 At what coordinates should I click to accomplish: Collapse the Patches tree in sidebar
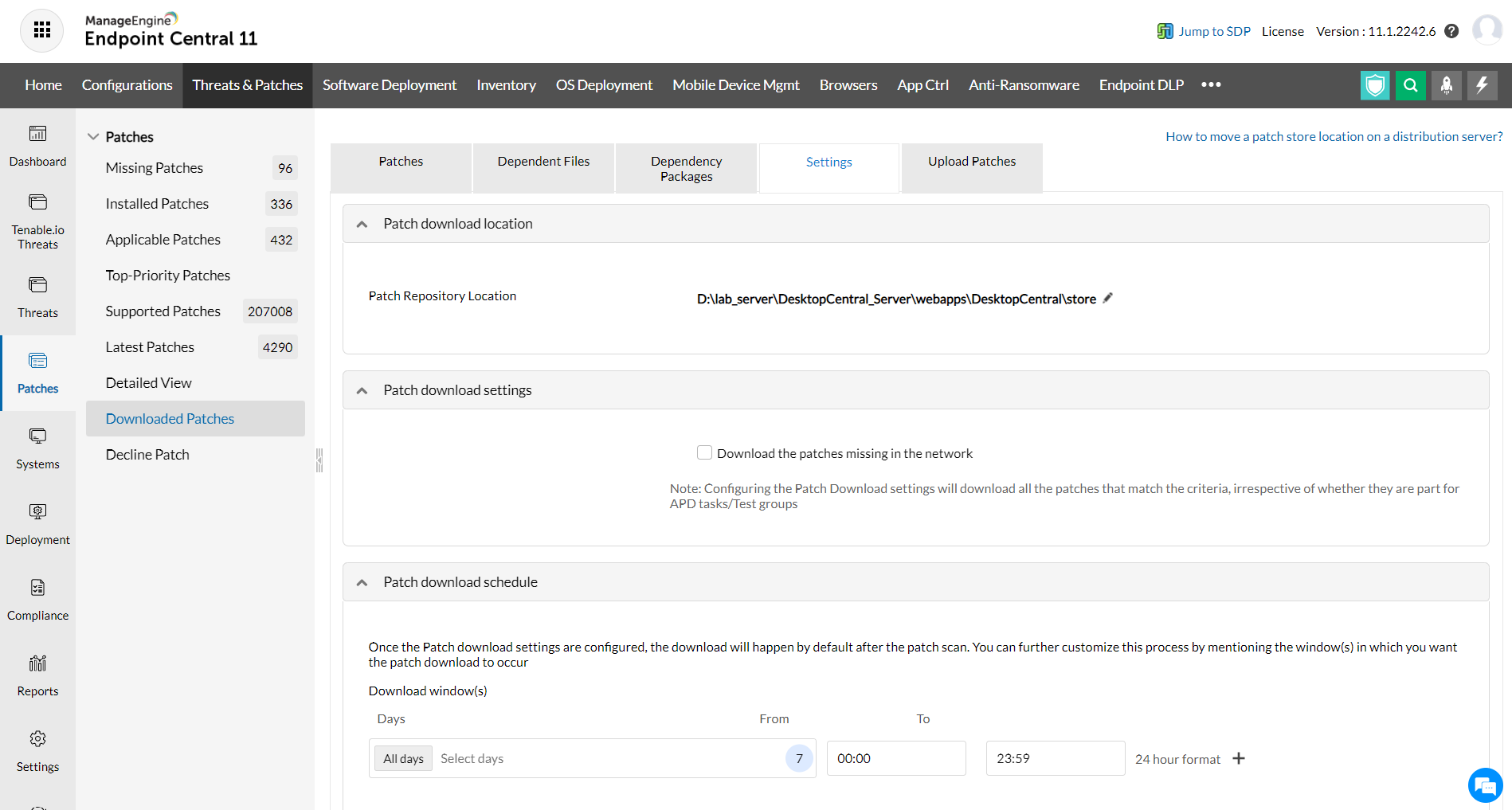[x=93, y=136]
